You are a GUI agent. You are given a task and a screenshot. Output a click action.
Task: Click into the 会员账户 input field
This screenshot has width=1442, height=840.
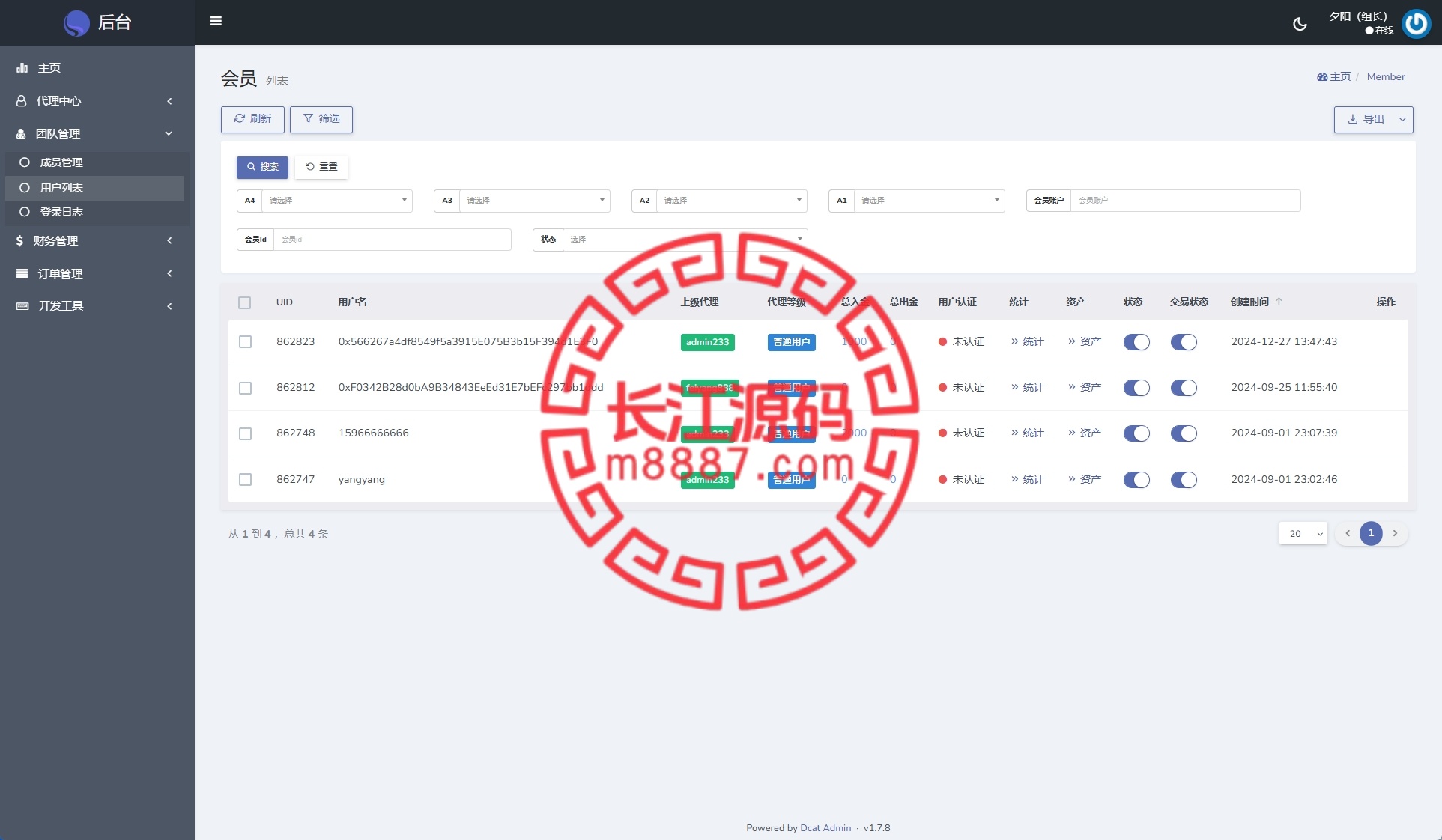point(1186,201)
